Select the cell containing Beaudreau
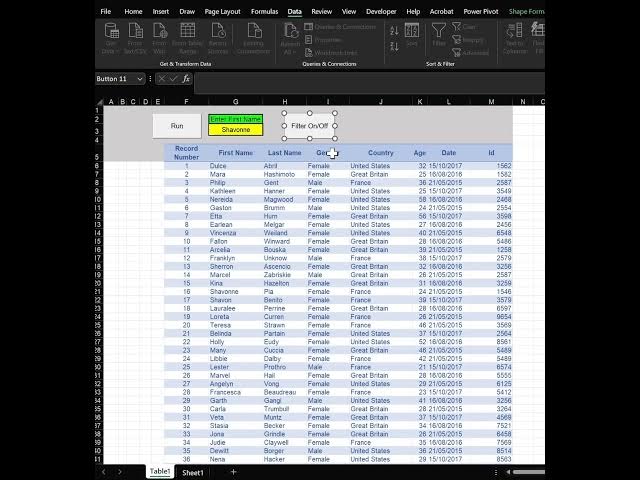 pyautogui.click(x=284, y=392)
